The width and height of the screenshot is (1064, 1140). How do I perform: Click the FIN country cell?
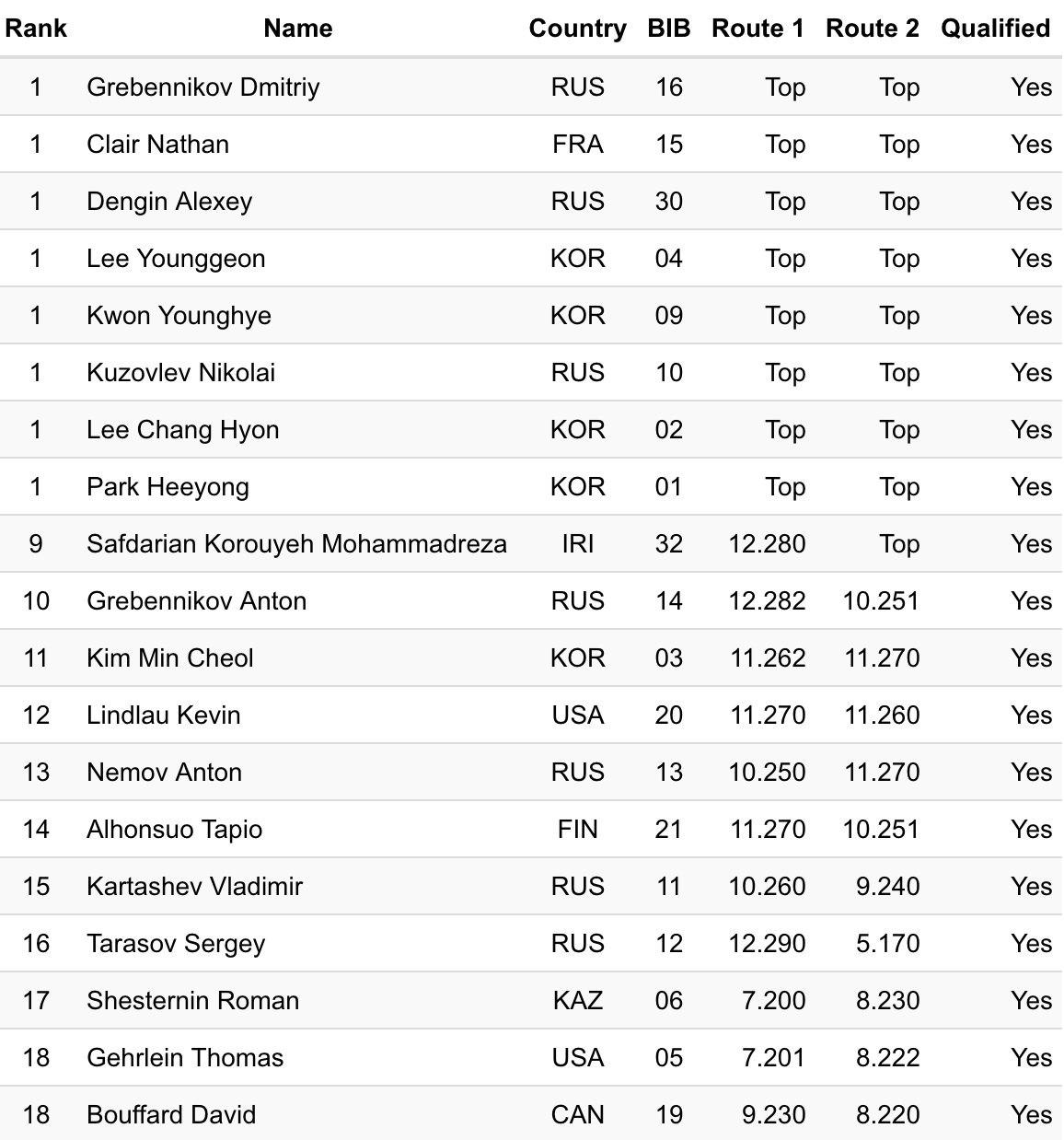[x=577, y=830]
